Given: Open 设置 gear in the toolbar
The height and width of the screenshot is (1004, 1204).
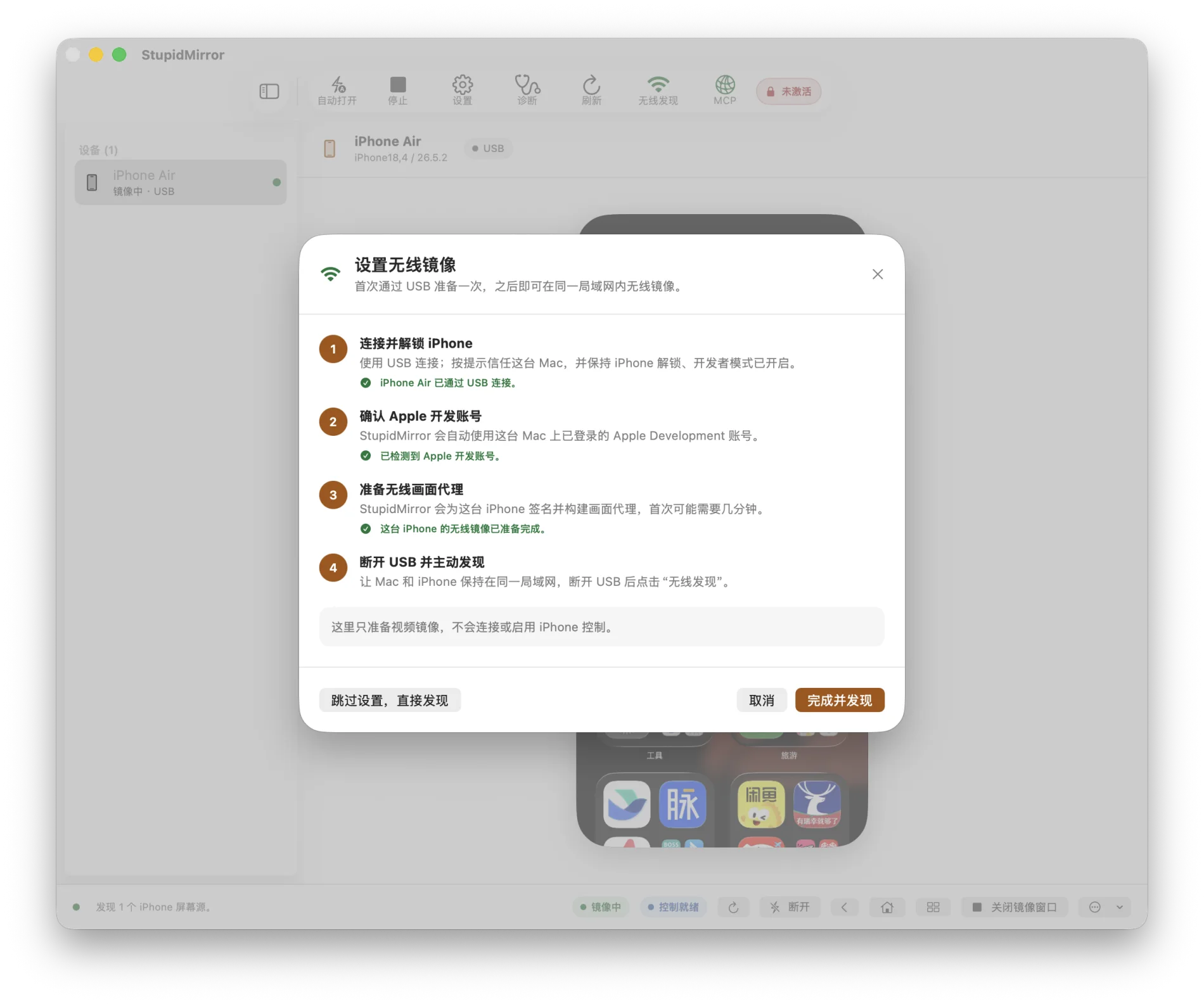Looking at the screenshot, I should click(463, 91).
